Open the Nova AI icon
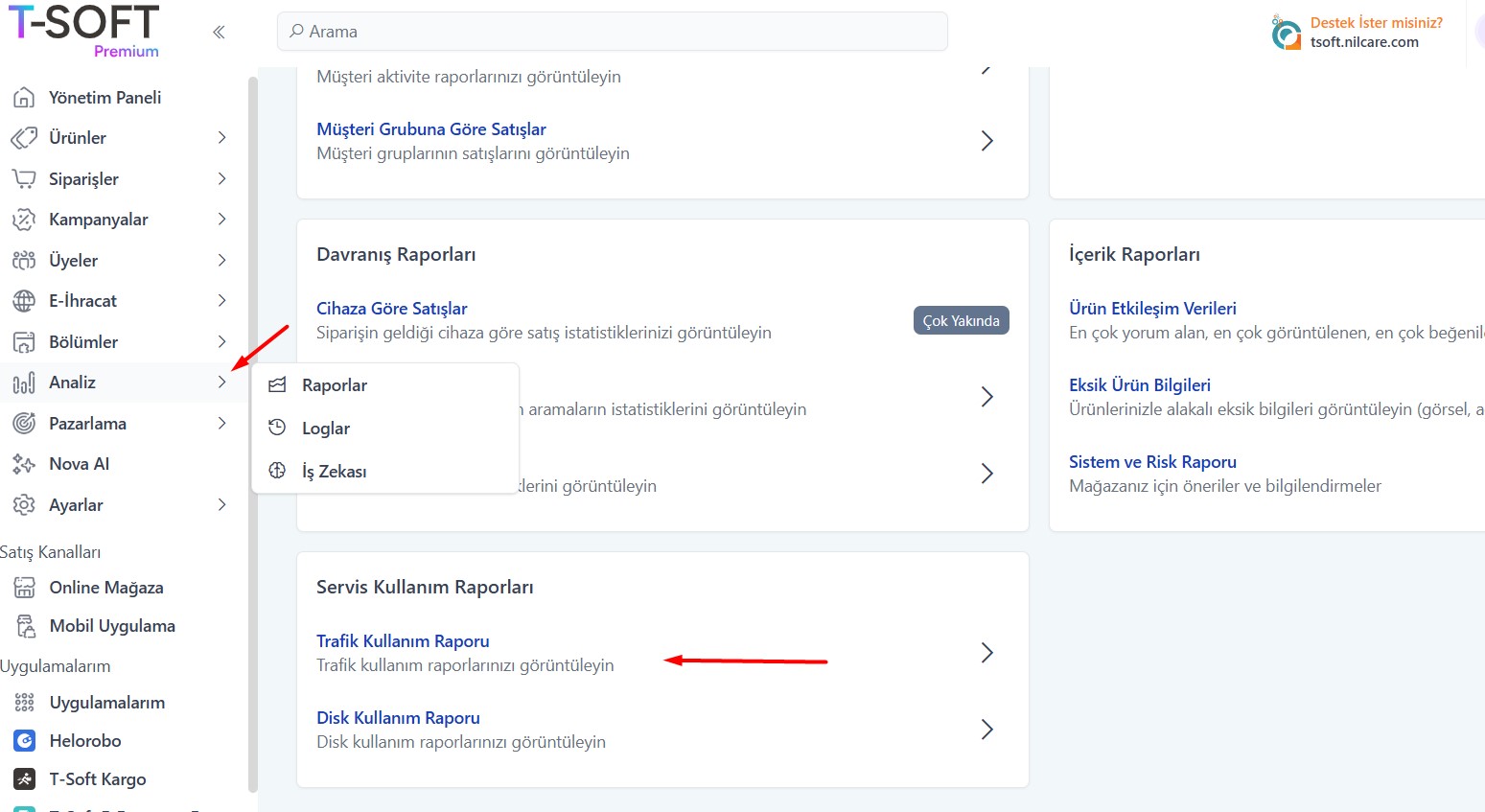 [24, 463]
